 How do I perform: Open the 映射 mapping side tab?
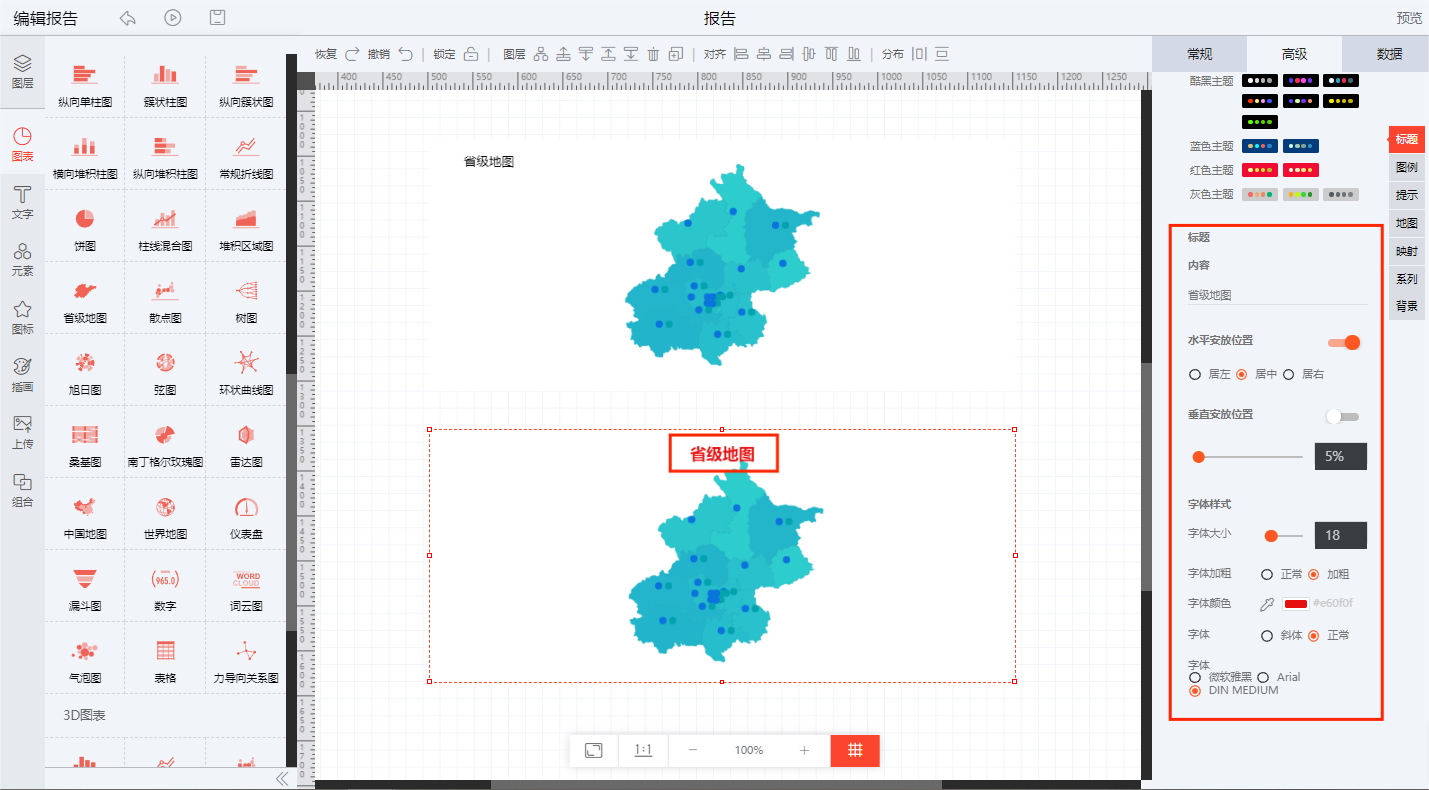(1407, 251)
